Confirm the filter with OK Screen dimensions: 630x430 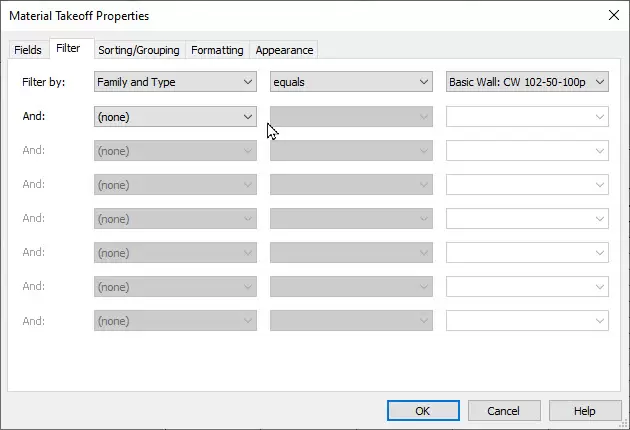(423, 411)
